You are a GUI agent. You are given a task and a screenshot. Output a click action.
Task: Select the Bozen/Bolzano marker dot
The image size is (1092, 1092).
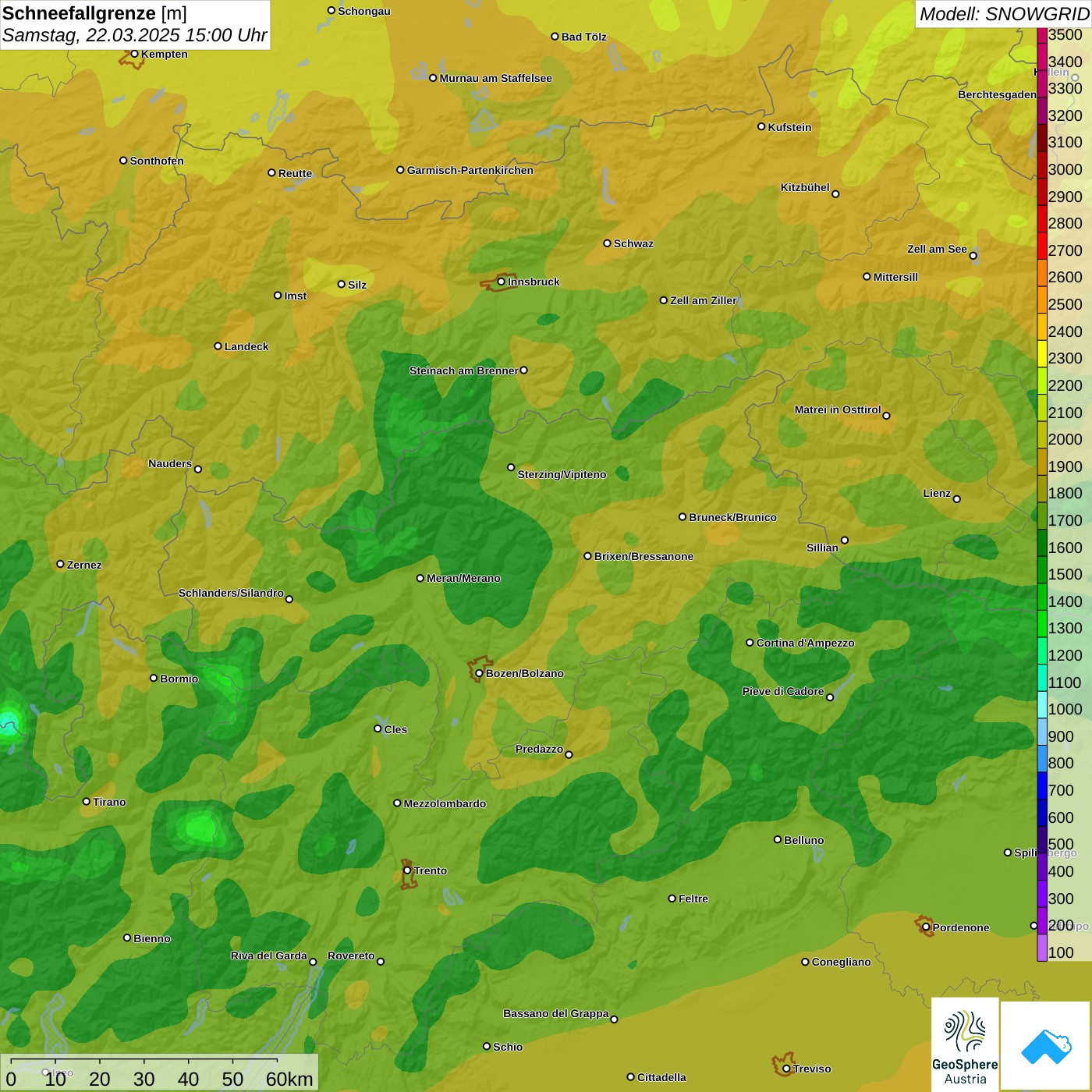coord(479,673)
